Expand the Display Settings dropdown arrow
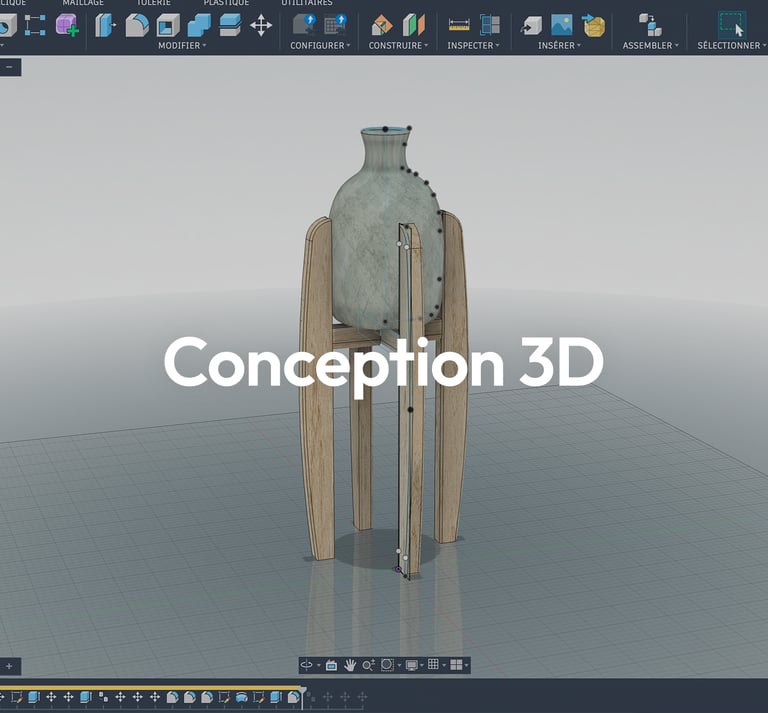Viewport: 768px width, 713px height. (x=422, y=665)
